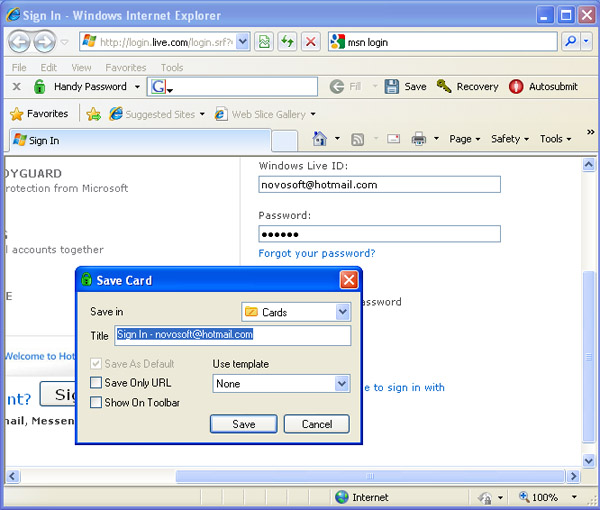Click the Internet zone globe icon
600x510 pixels.
click(x=341, y=497)
